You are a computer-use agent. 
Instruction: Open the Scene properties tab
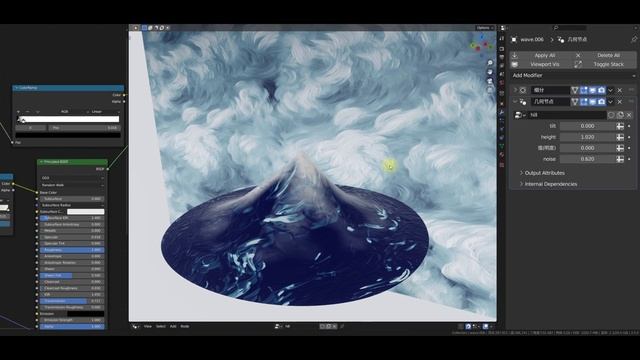pos(502,75)
